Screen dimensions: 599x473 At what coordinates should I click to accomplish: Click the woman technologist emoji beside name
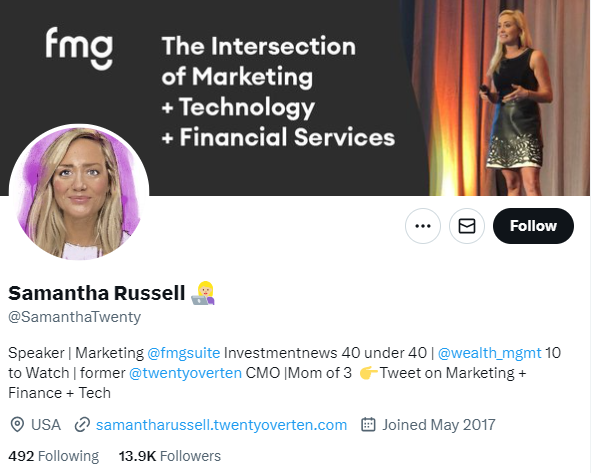coord(203,293)
